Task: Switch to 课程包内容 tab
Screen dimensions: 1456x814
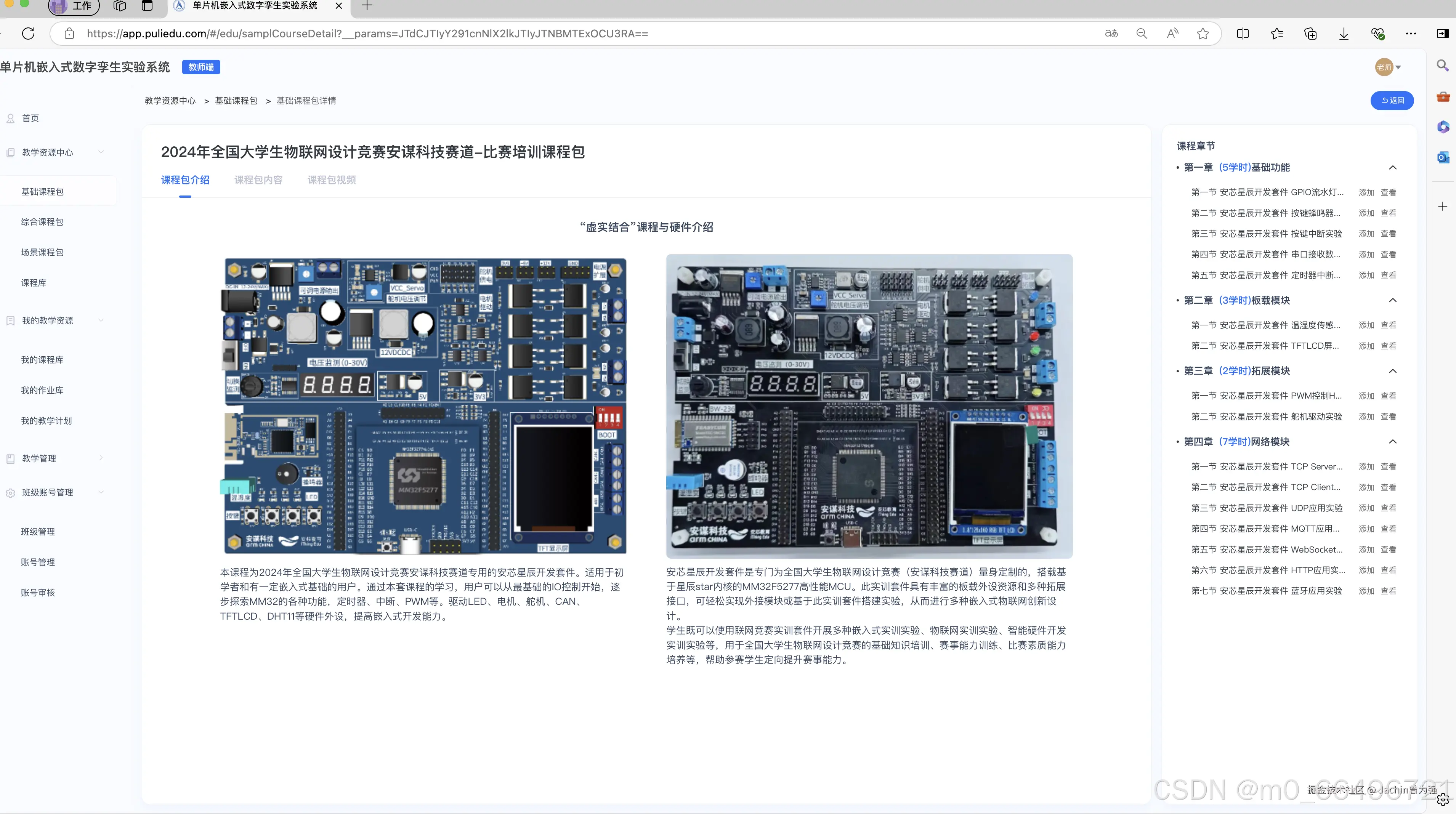Action: (258, 180)
